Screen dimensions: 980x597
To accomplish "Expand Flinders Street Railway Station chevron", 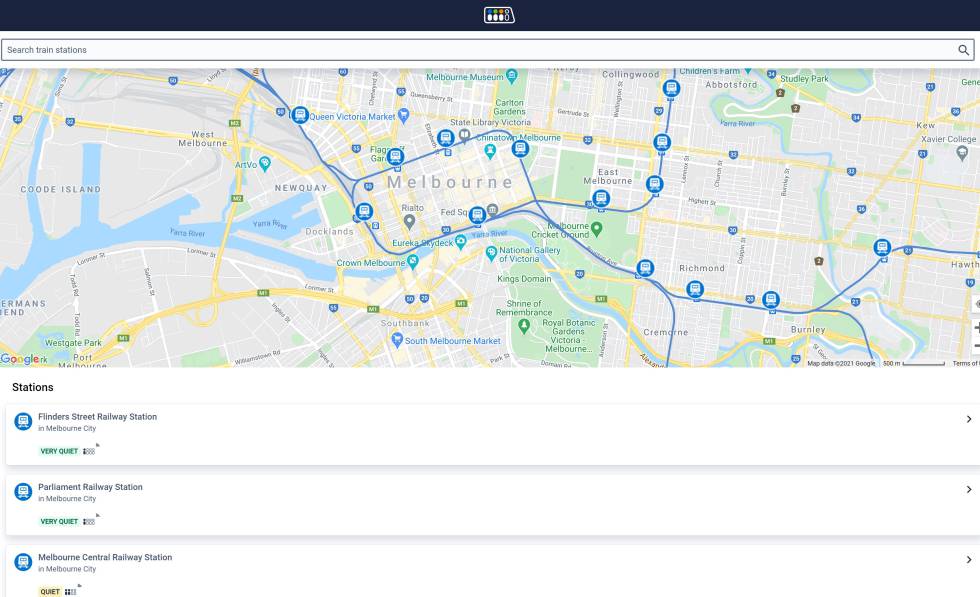I will 969,419.
